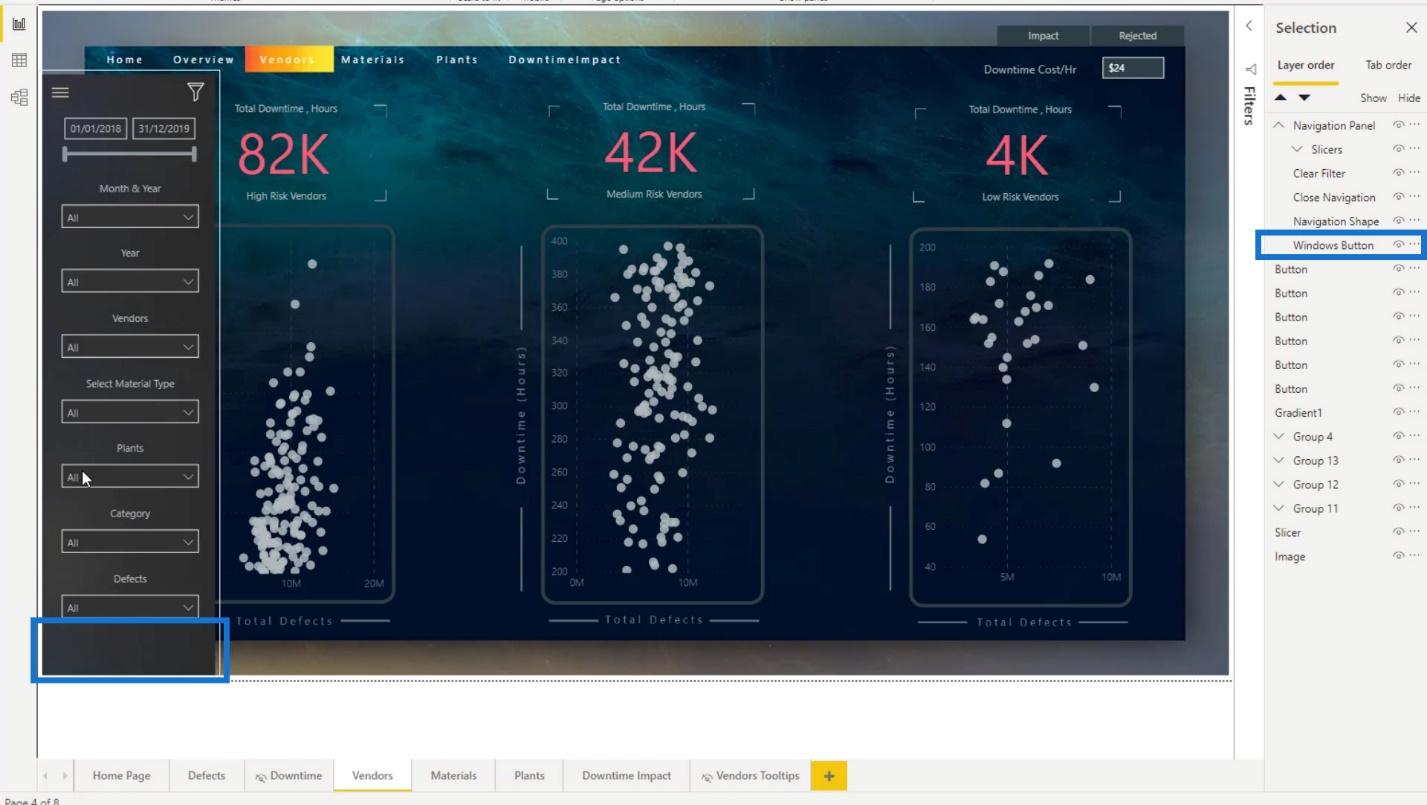This screenshot has width=1427, height=805.
Task: Go to next page tabs arrow
Action: 66,776
